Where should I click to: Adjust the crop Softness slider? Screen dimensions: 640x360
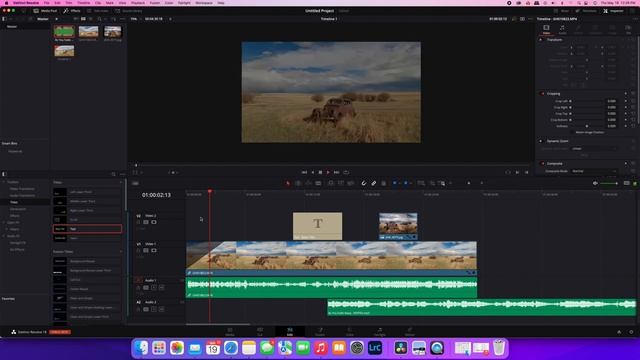tap(587, 126)
